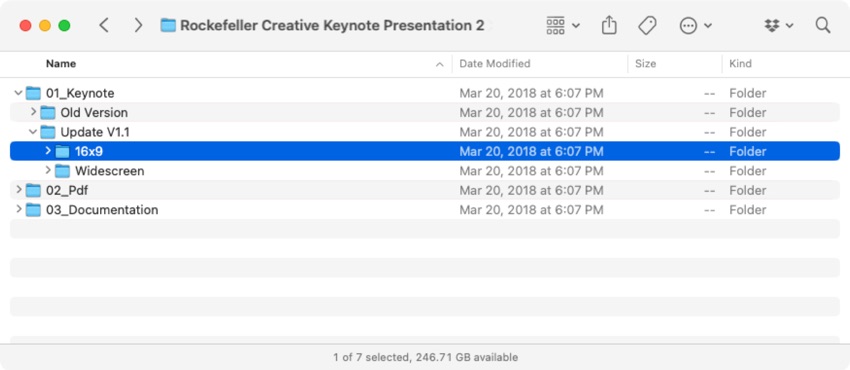This screenshot has width=850, height=370.
Task: Click the 03_Documentation folder icon
Action: (x=34, y=210)
